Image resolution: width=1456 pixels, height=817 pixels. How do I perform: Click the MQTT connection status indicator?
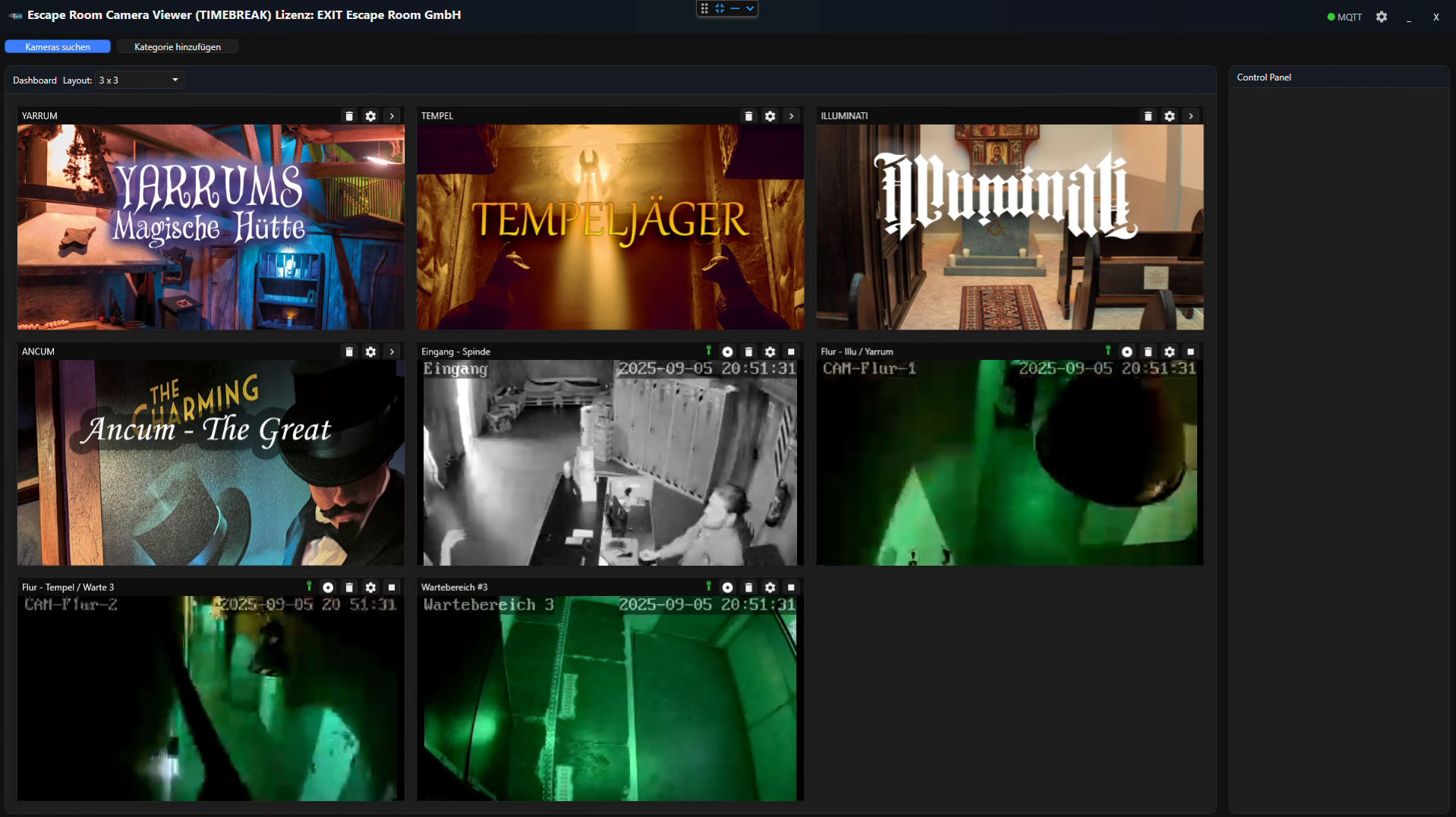[1344, 17]
